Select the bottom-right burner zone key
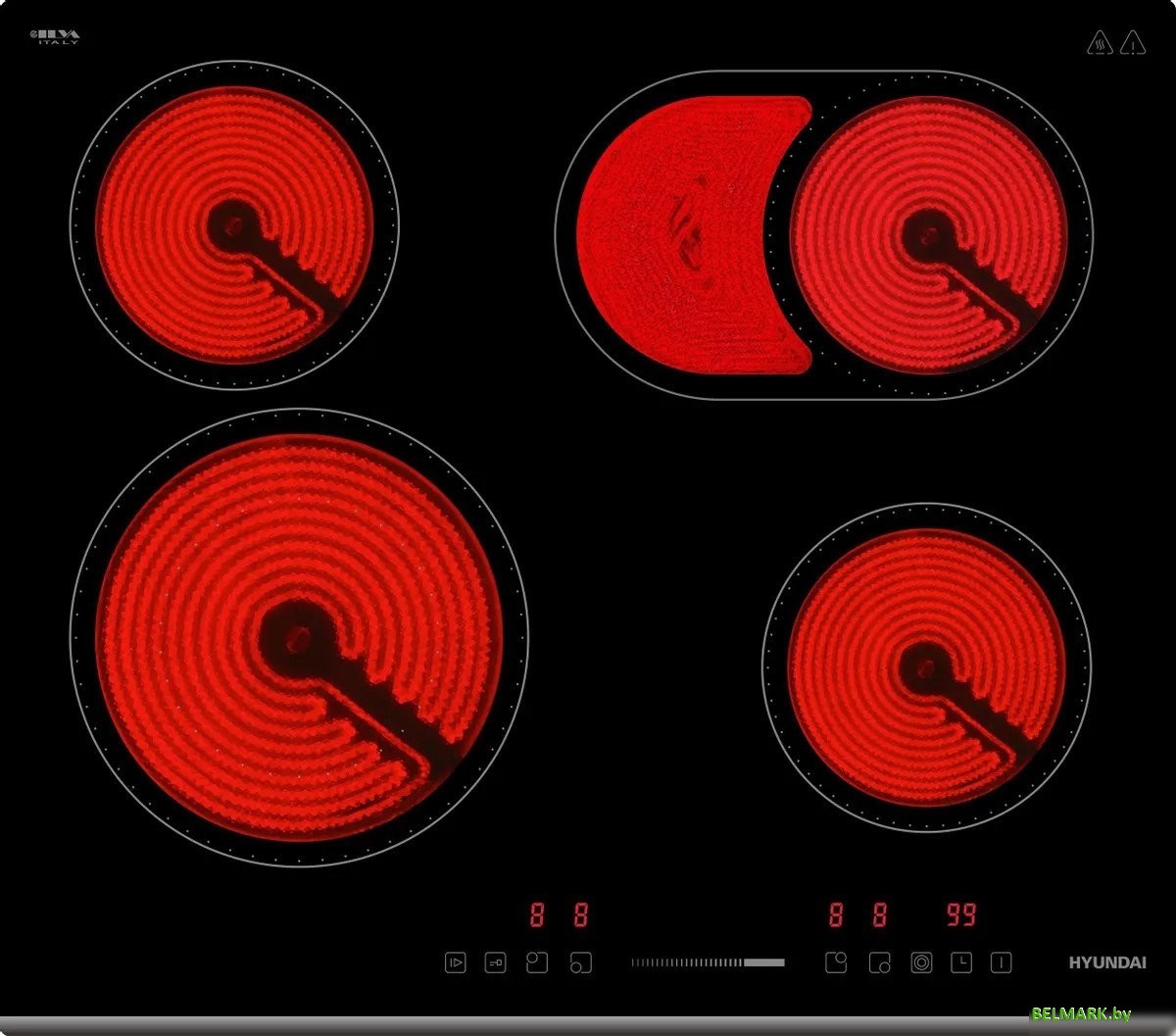The image size is (1176, 1036). (879, 962)
